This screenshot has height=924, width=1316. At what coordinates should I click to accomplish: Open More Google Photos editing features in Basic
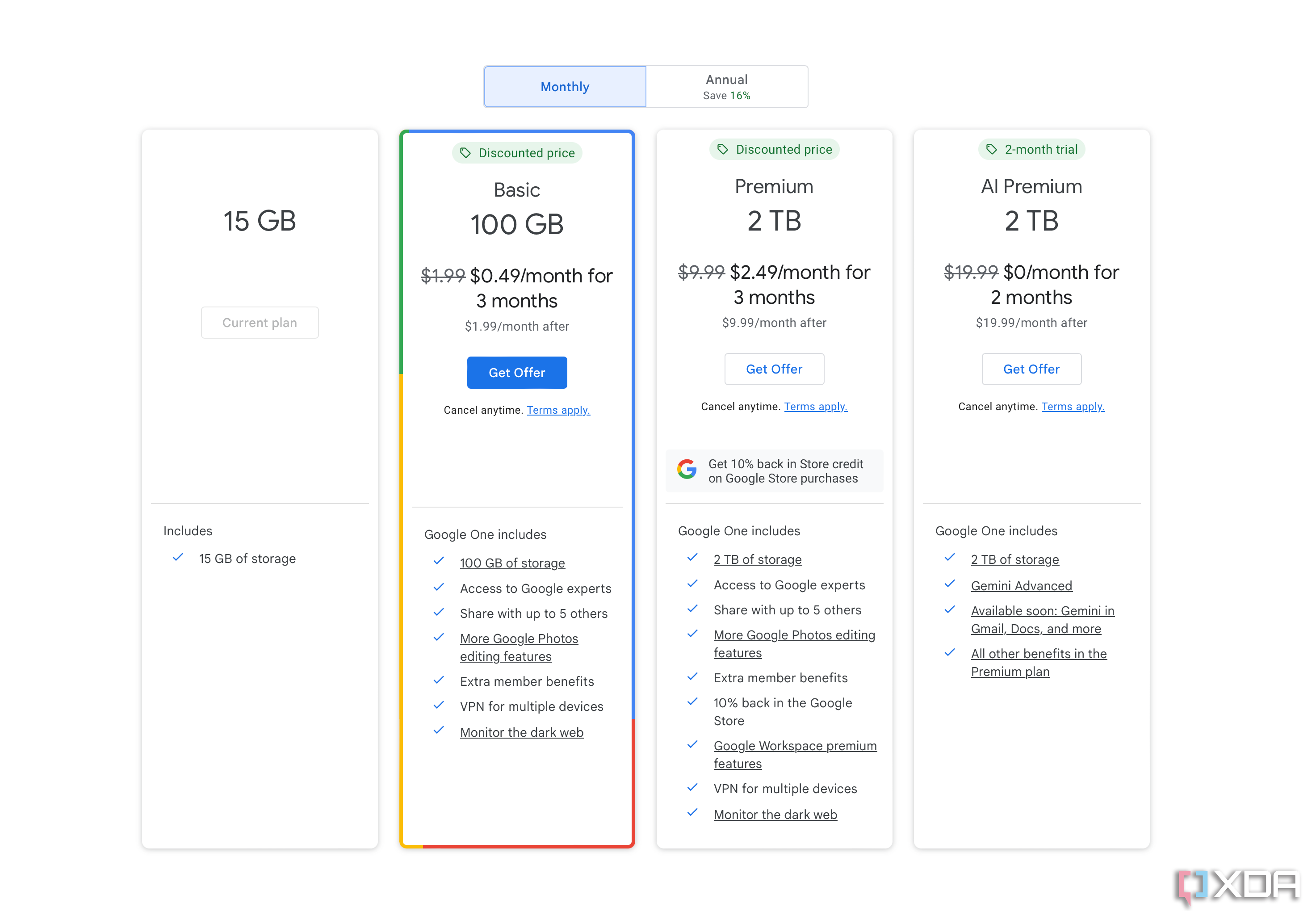tap(519, 647)
